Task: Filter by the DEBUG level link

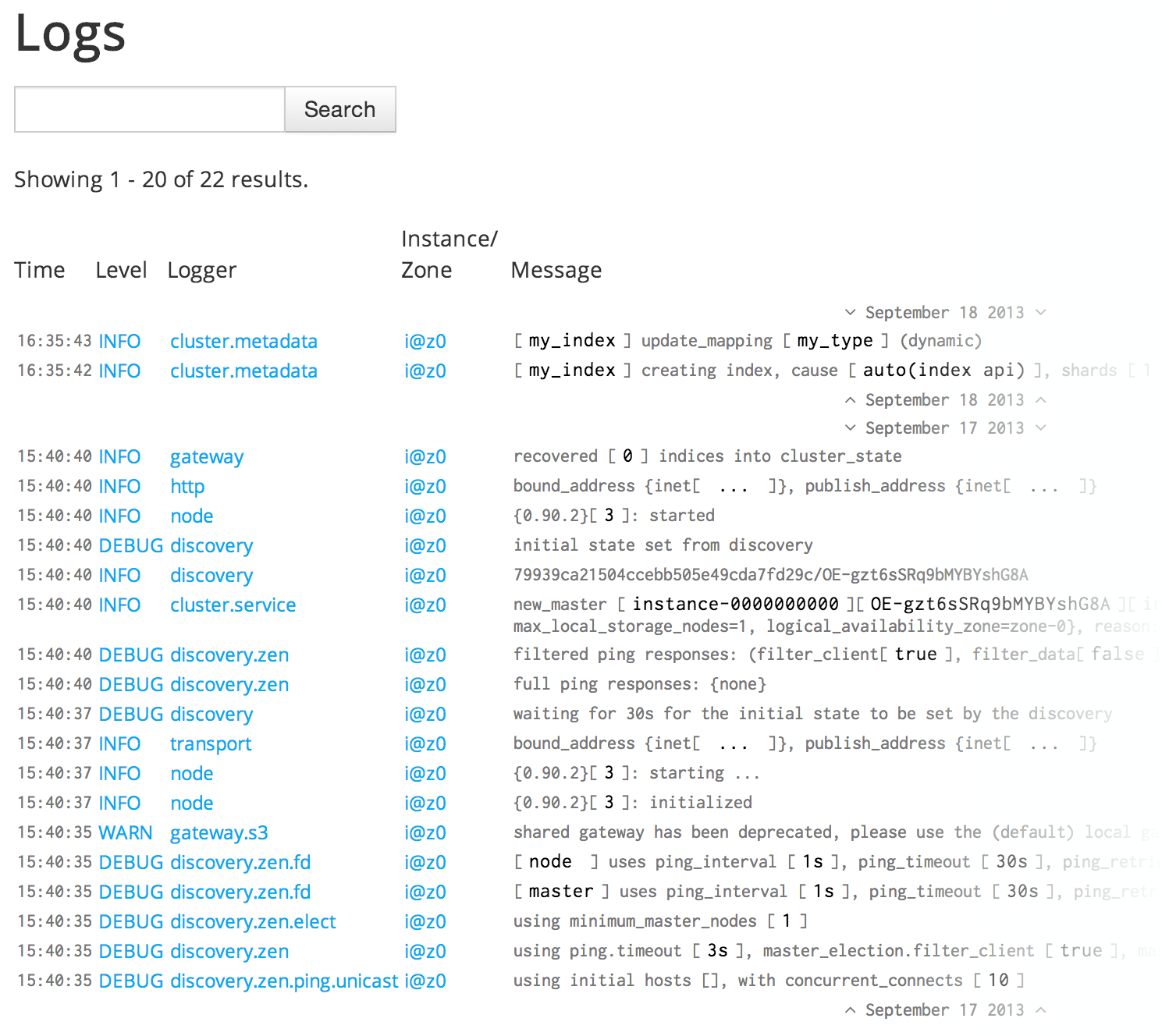Action: (130, 545)
